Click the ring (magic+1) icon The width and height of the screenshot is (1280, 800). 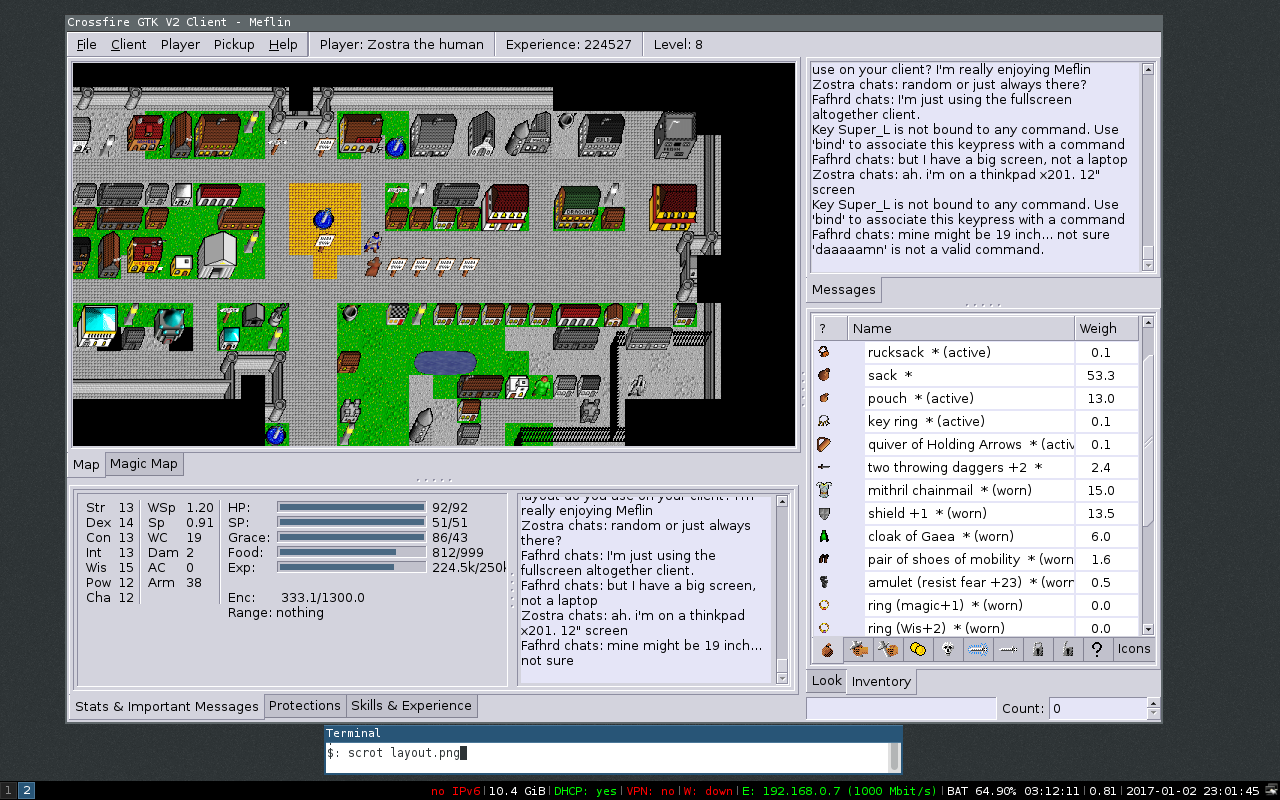pos(824,605)
